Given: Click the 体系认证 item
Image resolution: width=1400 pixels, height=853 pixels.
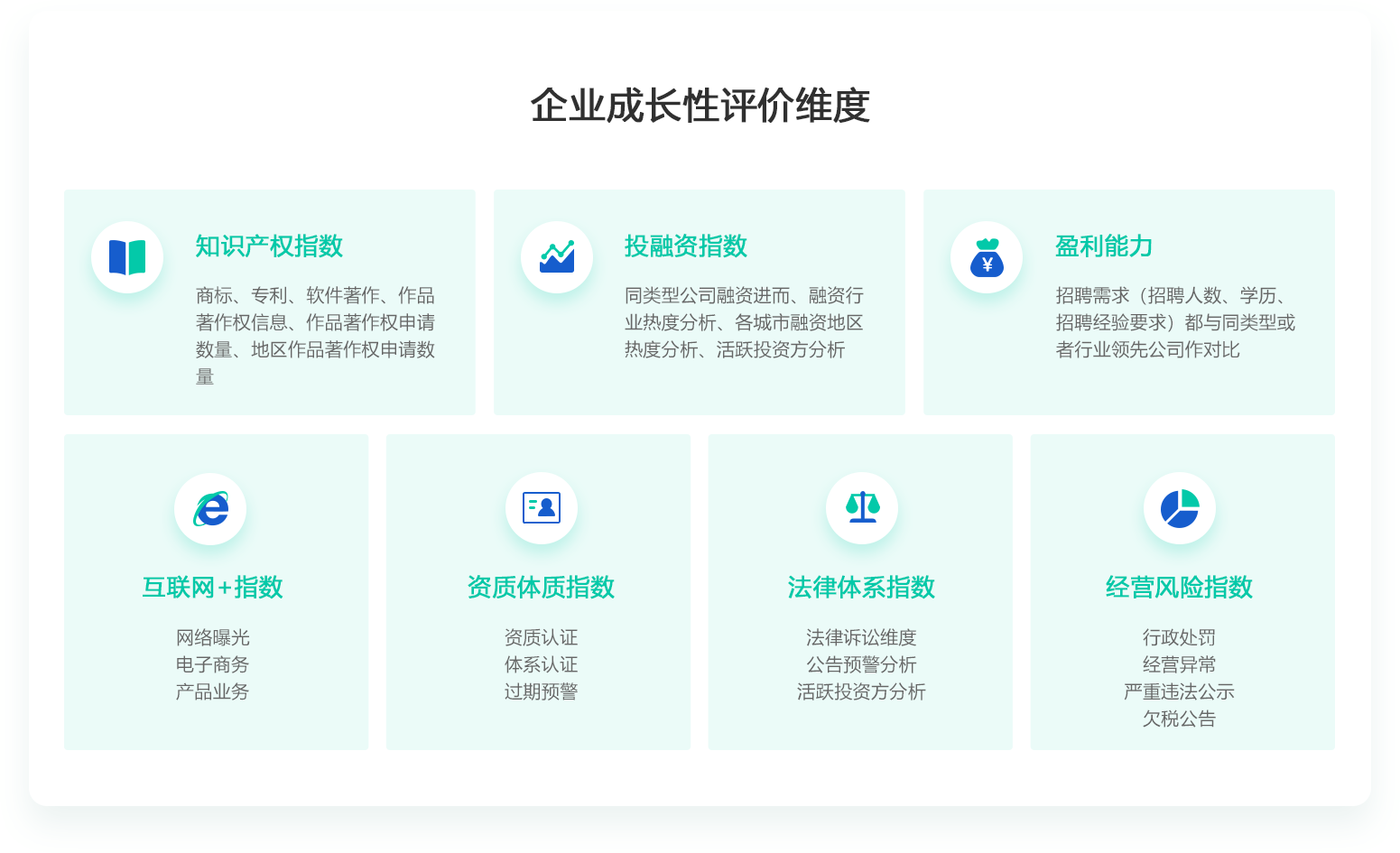Looking at the screenshot, I should tap(541, 665).
